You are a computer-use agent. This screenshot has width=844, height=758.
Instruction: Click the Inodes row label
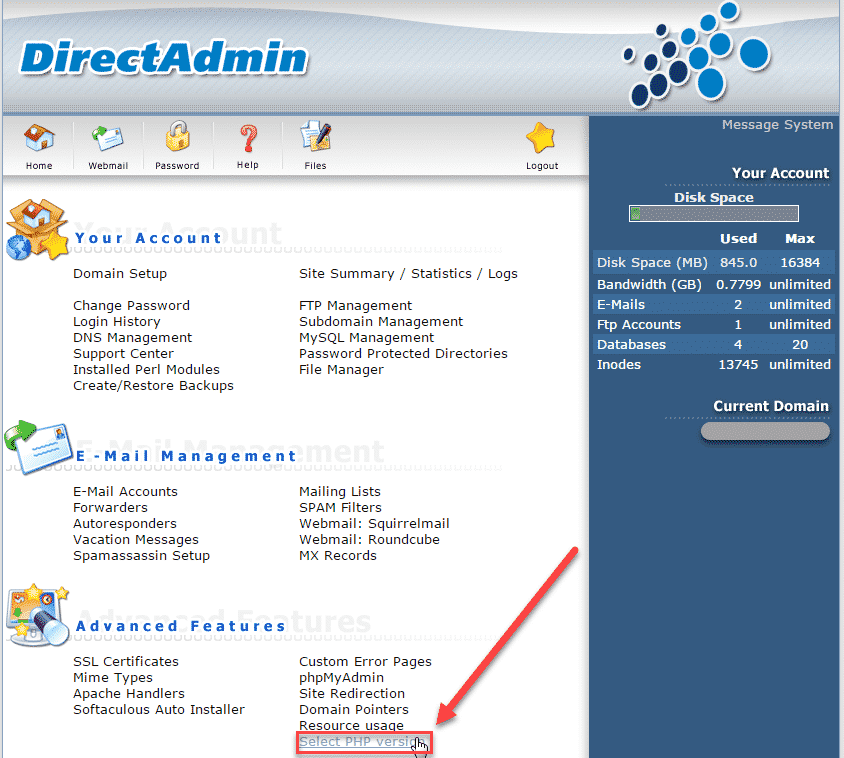pos(618,364)
